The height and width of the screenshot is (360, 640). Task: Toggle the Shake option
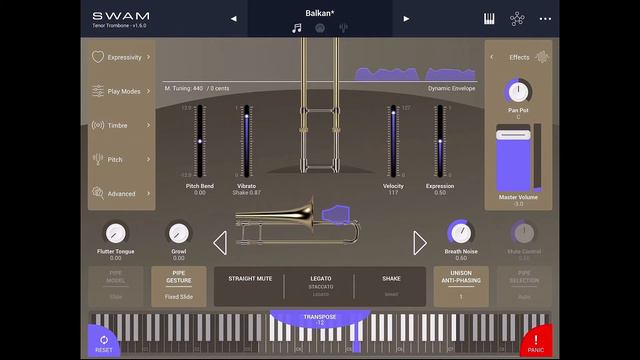point(391,279)
